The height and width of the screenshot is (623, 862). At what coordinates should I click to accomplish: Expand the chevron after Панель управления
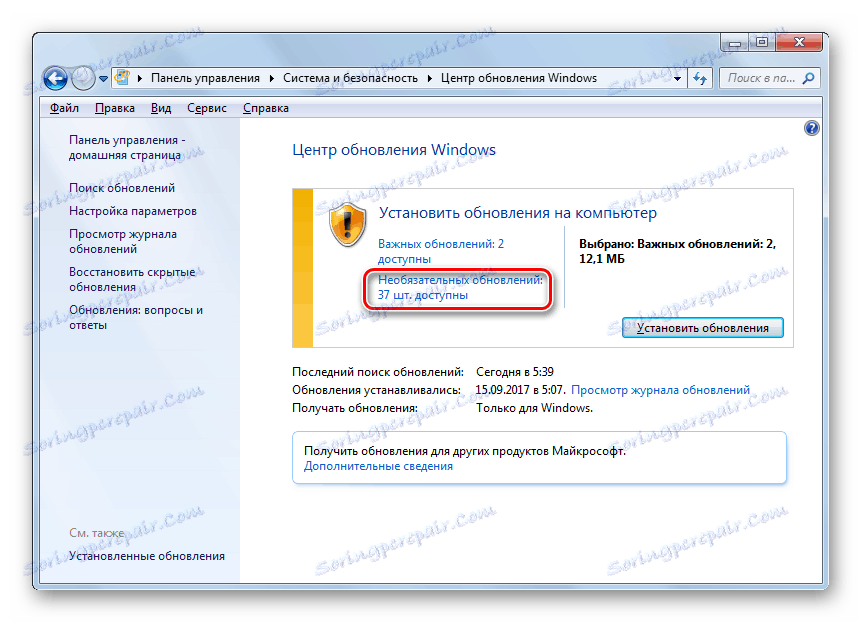click(272, 78)
